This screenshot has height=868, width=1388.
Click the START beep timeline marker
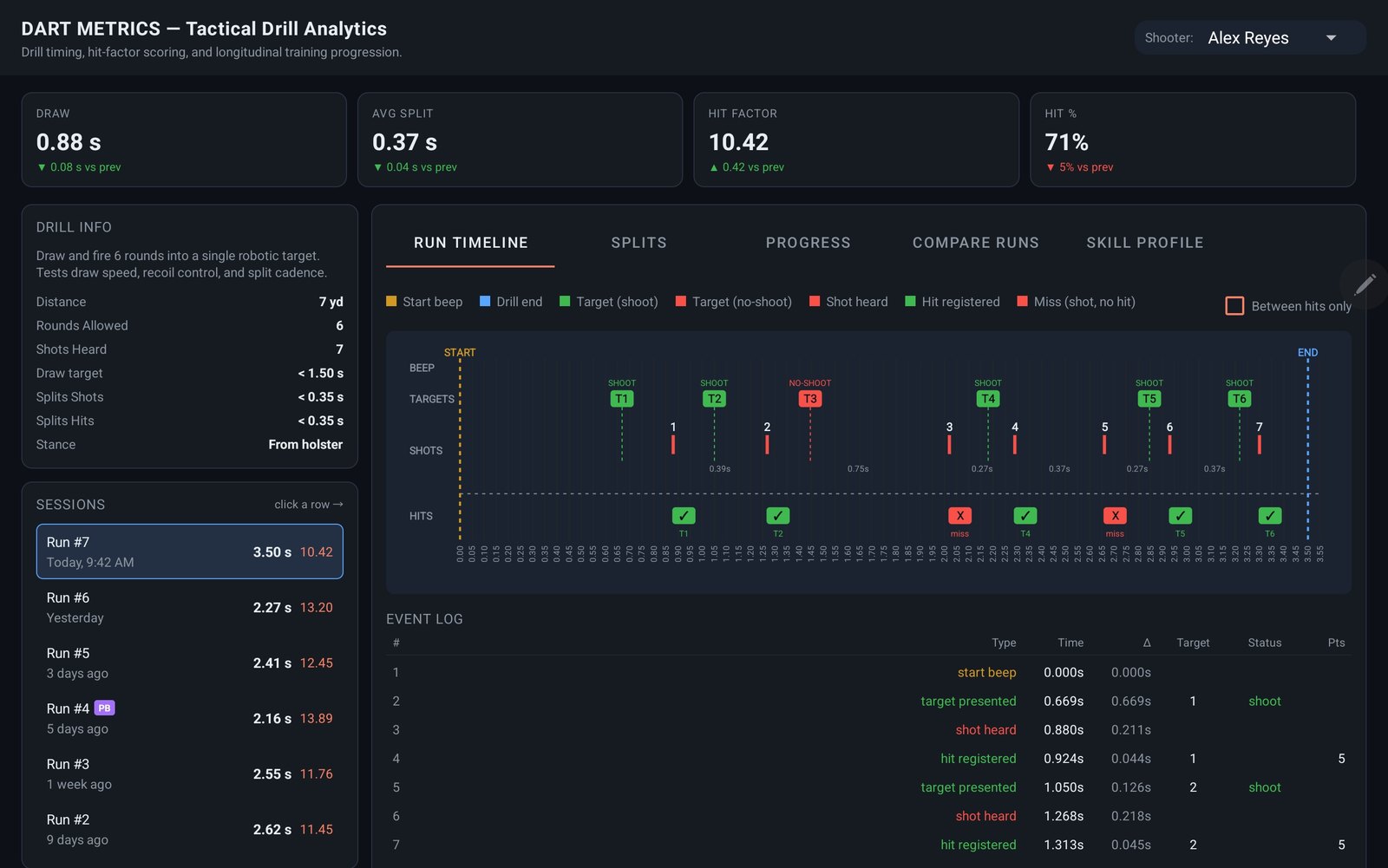pyautogui.click(x=460, y=352)
